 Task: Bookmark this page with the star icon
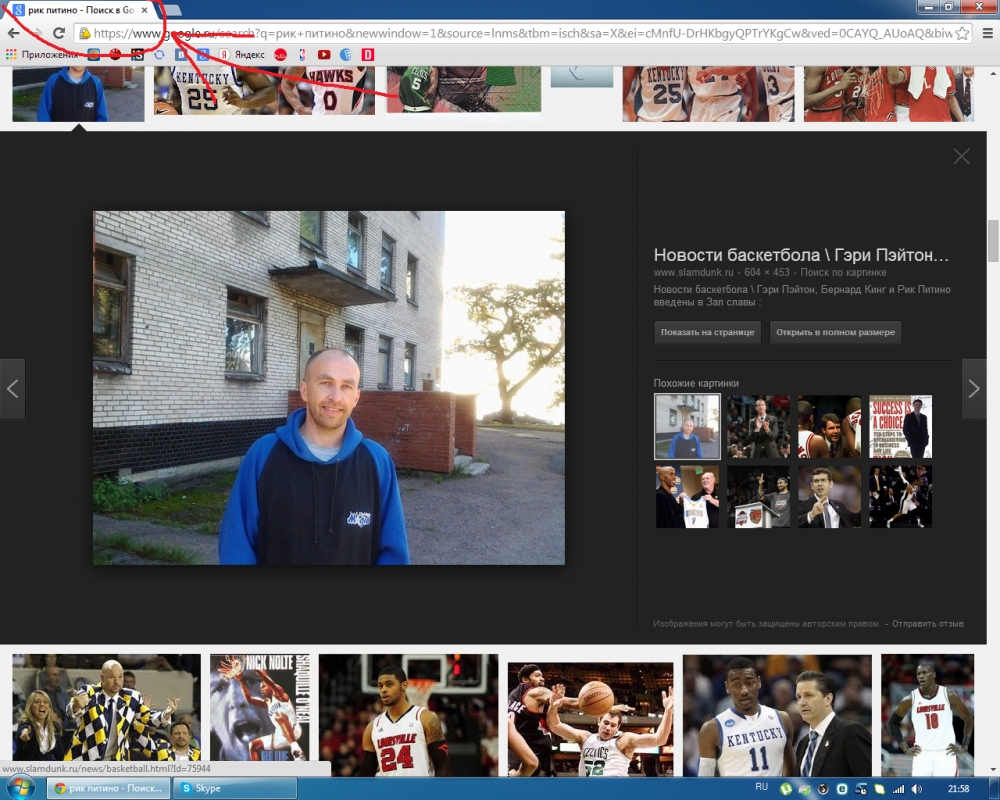tap(962, 33)
